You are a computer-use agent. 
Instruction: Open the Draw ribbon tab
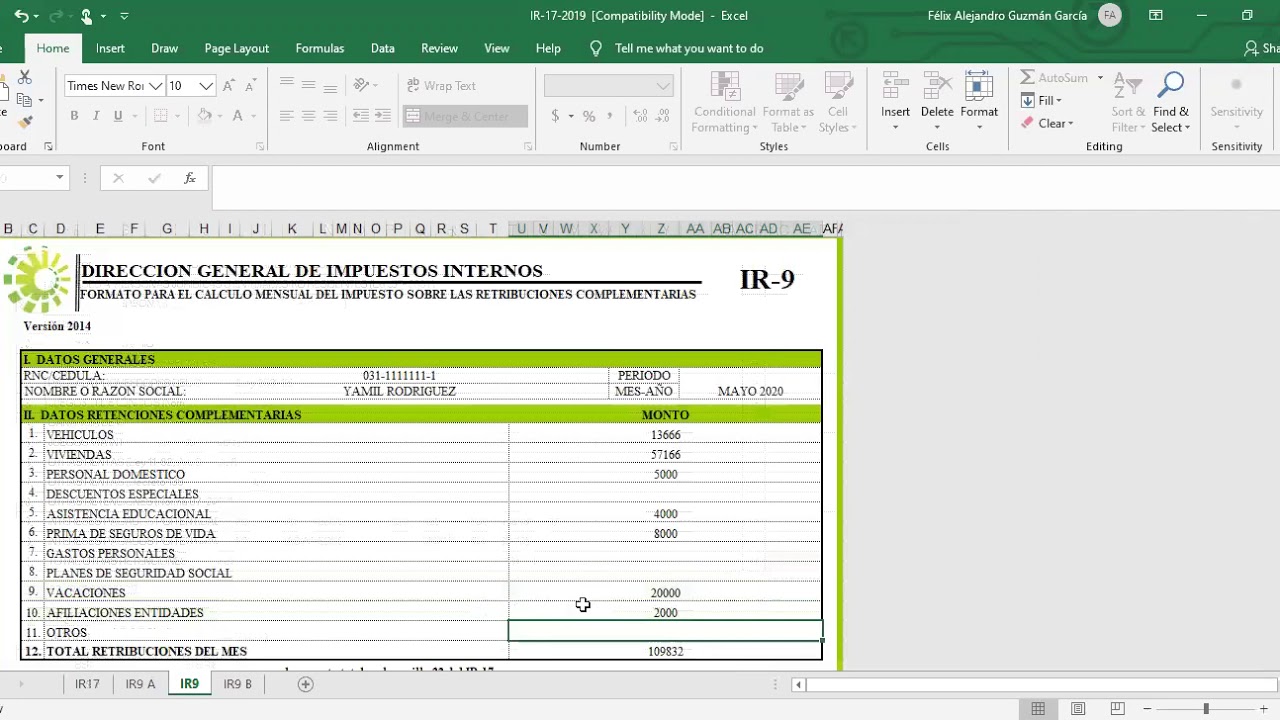[164, 48]
